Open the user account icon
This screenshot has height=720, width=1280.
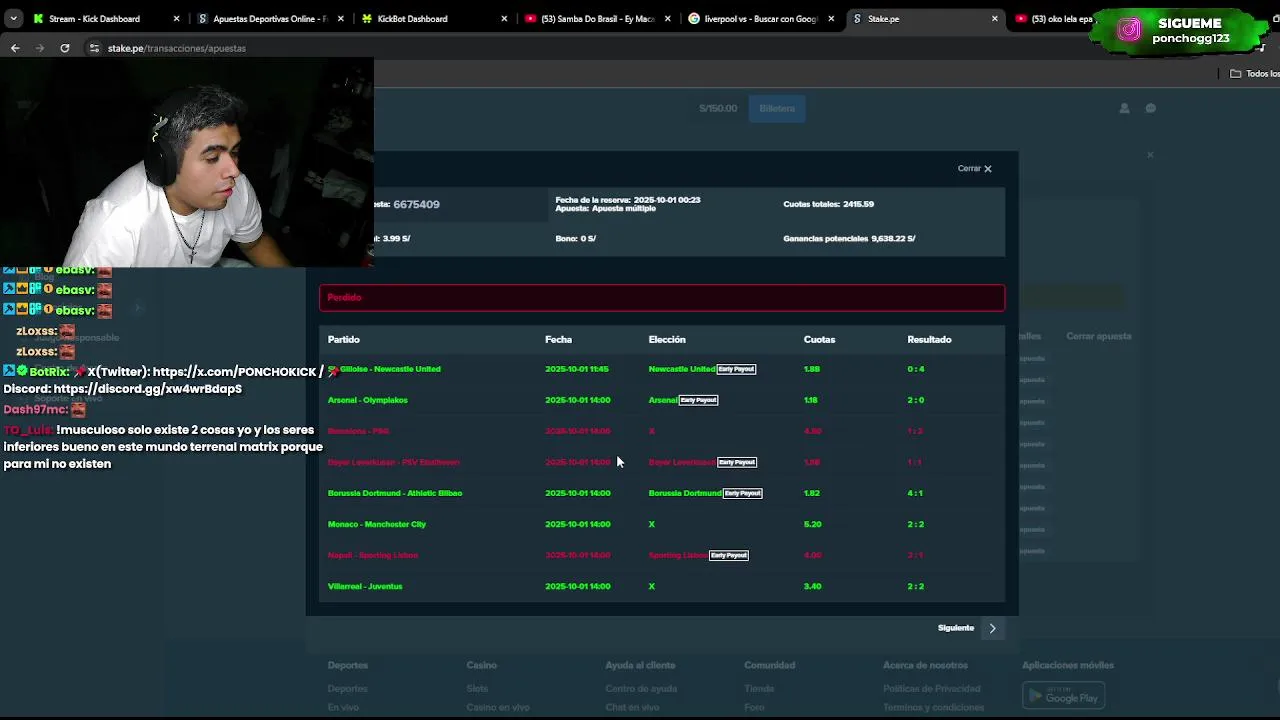click(x=1124, y=108)
